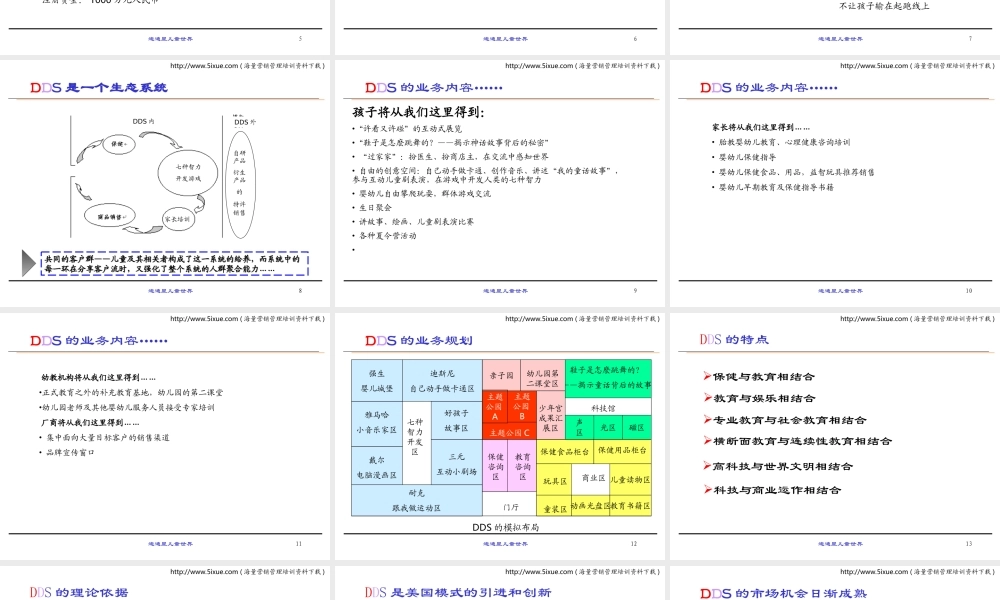The height and width of the screenshot is (600, 1000).
Task: Click the yellow 商业区 cell in the layout
Action: (593, 478)
